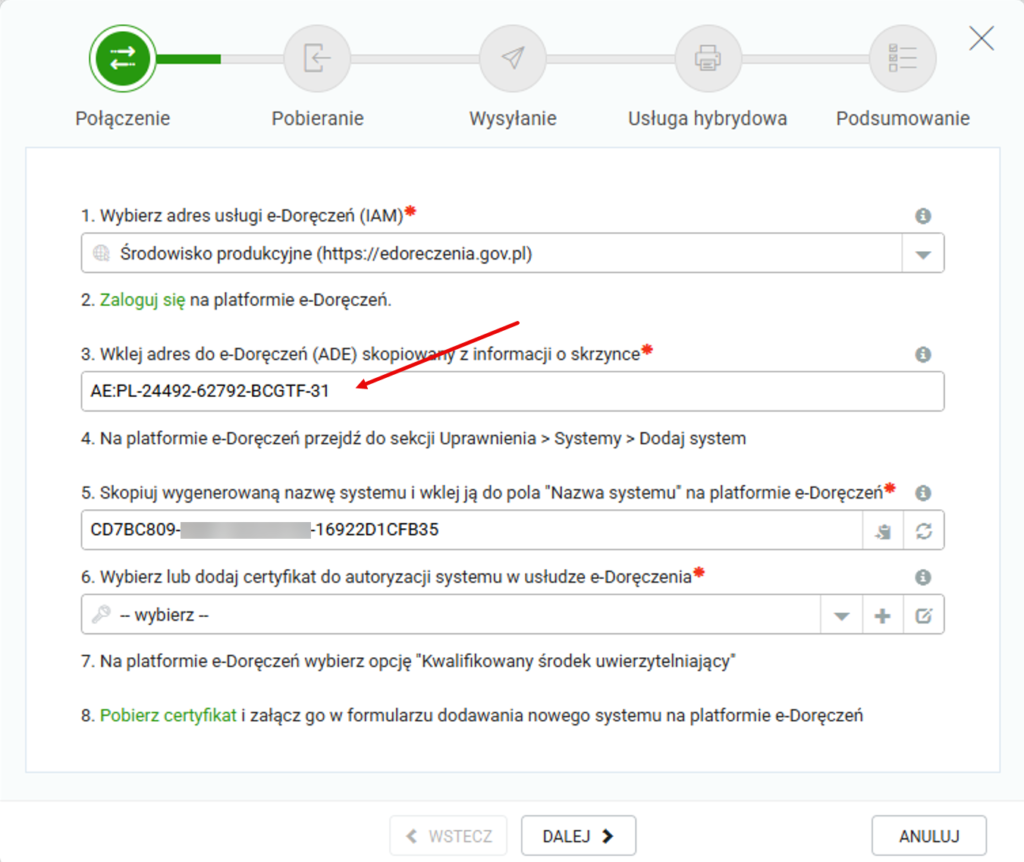Open info icon for system name field
This screenshot has height=862, width=1024.
click(923, 492)
